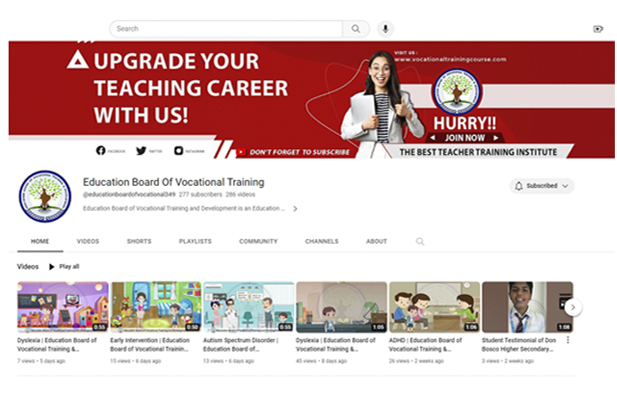Open the create video camera icon

pyautogui.click(x=598, y=29)
